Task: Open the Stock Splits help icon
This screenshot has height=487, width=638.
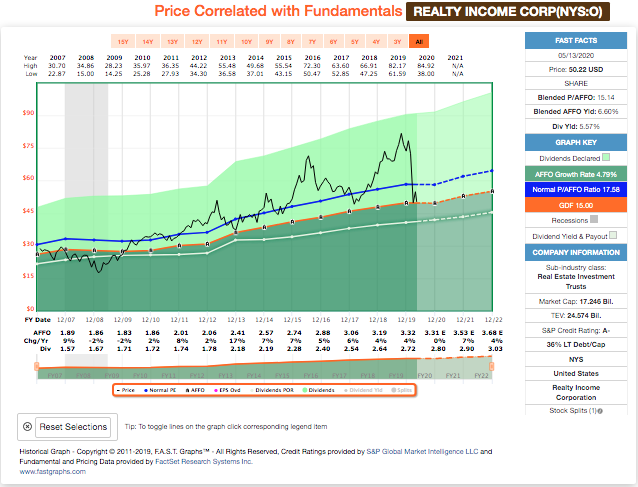Action: tap(600, 411)
